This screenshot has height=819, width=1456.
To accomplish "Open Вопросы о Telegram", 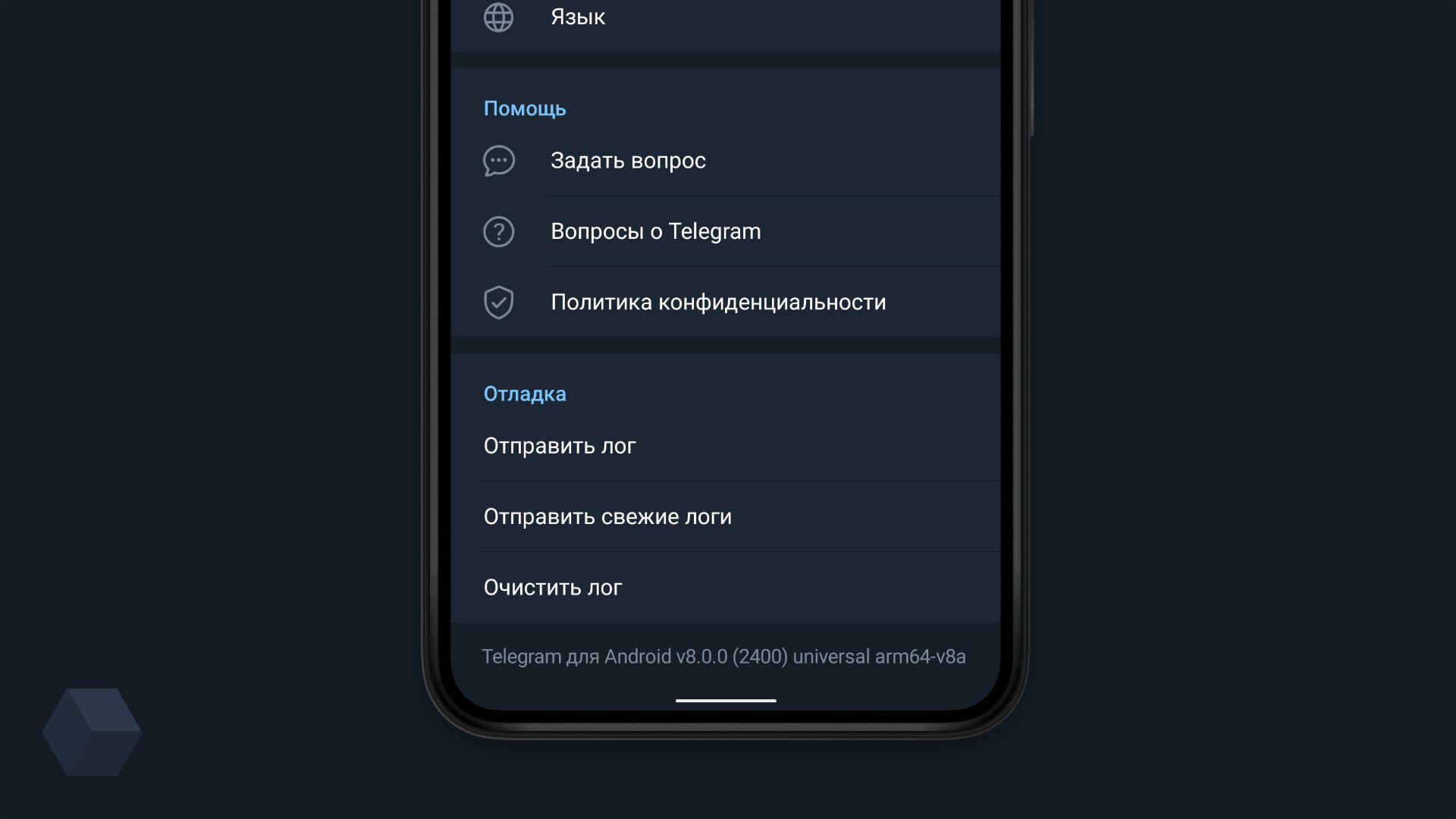I will coord(726,231).
